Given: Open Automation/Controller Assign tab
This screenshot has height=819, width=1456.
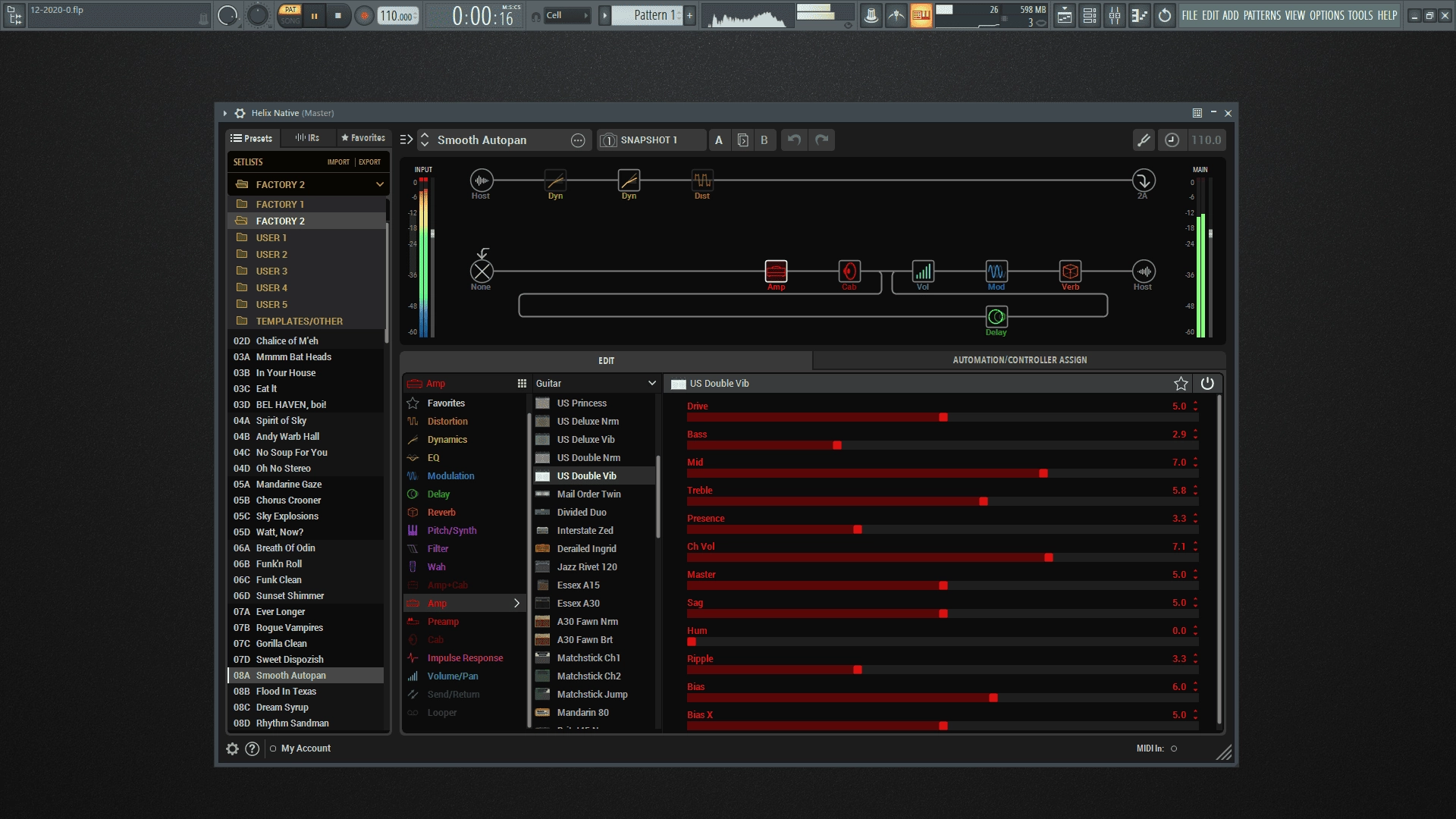Looking at the screenshot, I should [1019, 360].
